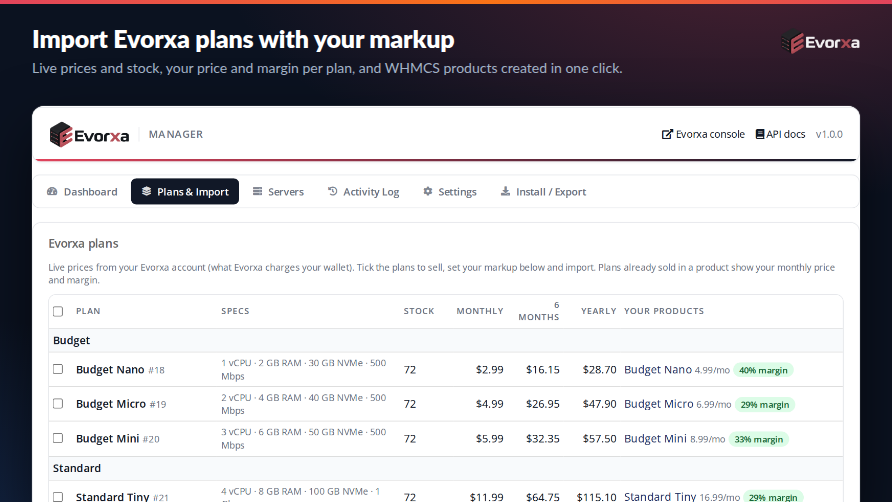Select the Plans & Import tab

pyautogui.click(x=185, y=192)
